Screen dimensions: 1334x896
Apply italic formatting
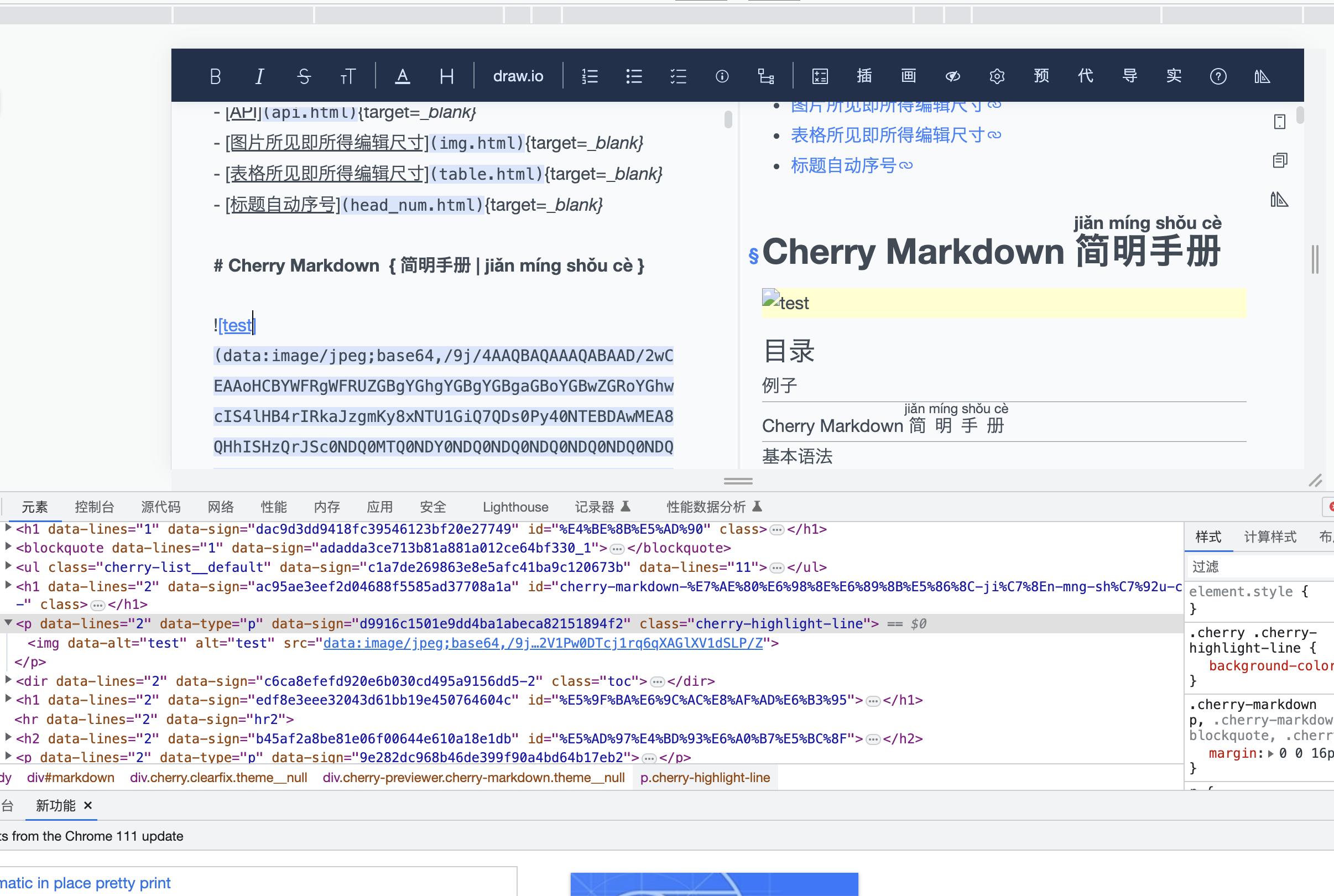pyautogui.click(x=259, y=76)
